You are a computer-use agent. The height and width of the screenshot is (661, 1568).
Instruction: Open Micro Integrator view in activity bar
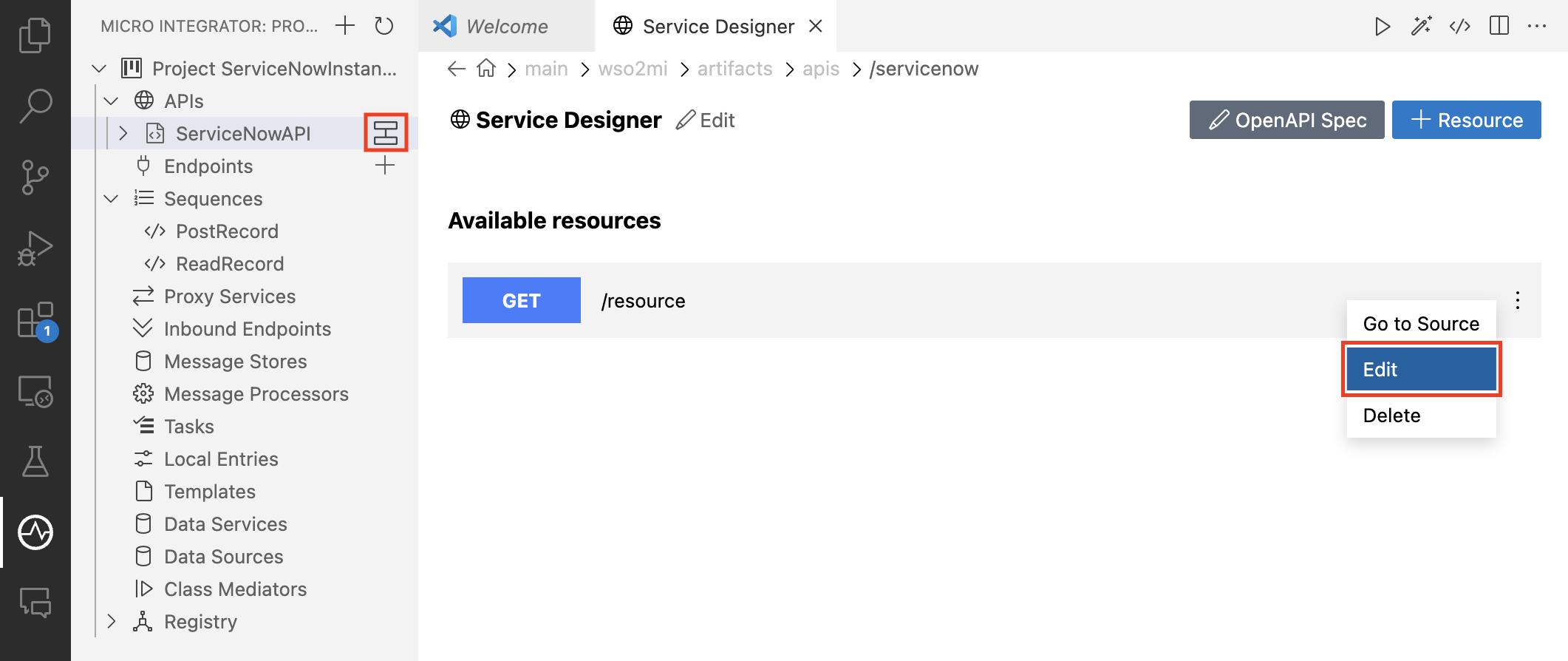coord(35,532)
